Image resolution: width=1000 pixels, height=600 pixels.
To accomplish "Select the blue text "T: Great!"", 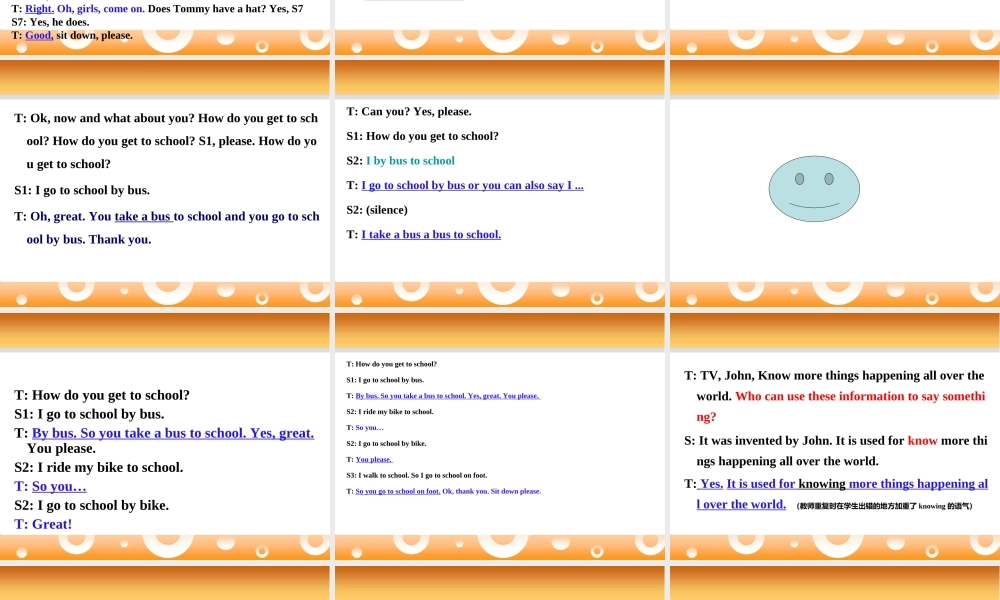I will click(43, 524).
